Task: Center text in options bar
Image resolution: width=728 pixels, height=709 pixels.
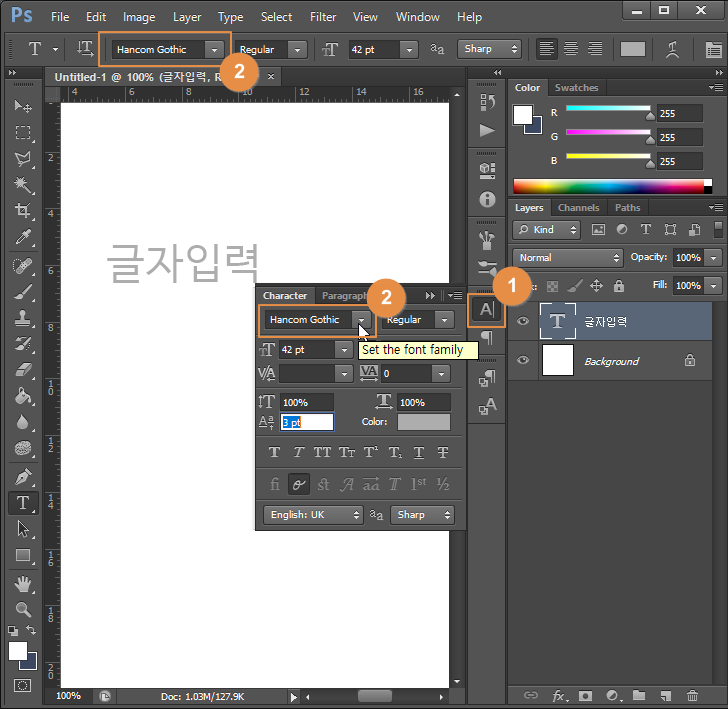Action: coord(571,49)
